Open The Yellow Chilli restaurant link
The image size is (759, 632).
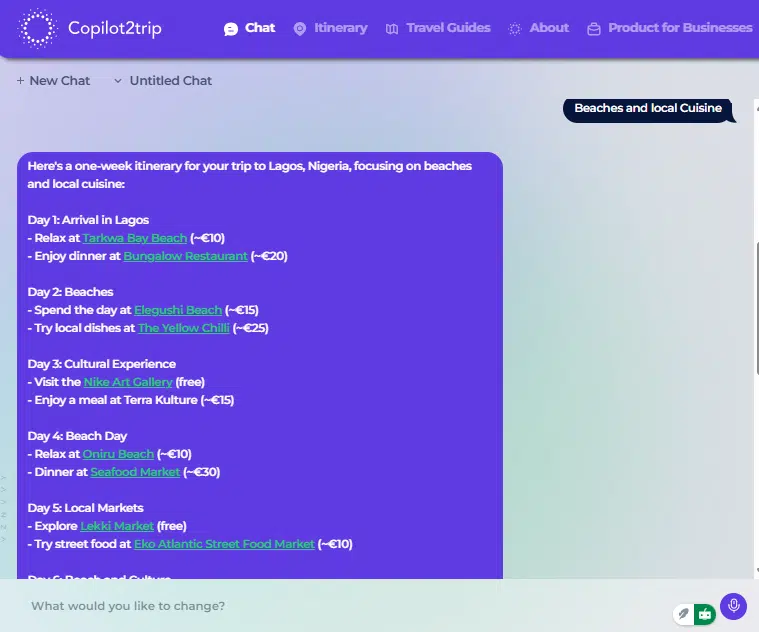tap(183, 328)
